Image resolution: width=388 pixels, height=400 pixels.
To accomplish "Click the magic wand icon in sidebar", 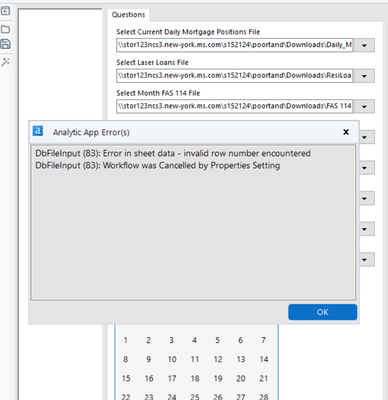I will tap(5, 62).
